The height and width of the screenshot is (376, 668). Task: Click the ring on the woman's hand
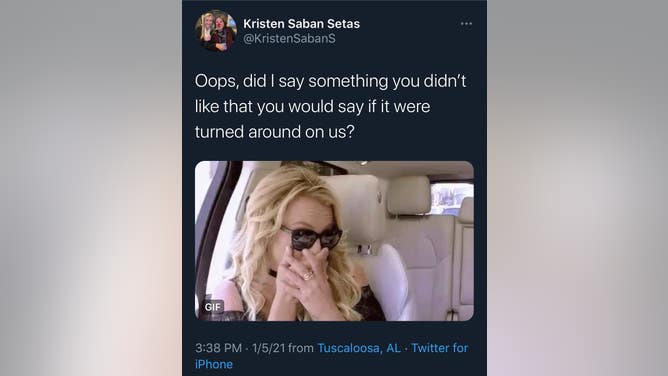coord(308,276)
